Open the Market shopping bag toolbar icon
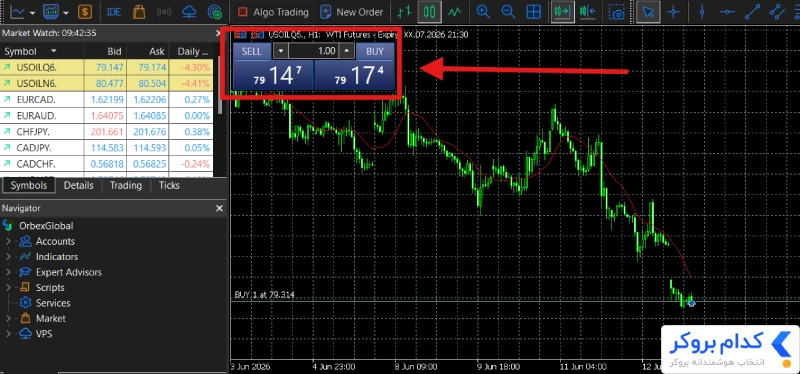The height and width of the screenshot is (374, 800). point(139,12)
